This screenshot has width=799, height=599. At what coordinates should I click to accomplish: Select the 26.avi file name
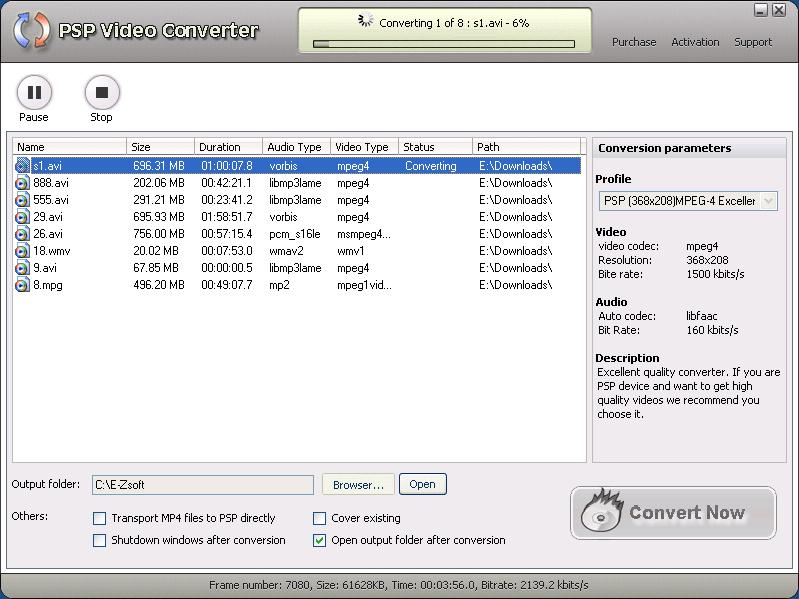(x=48, y=234)
